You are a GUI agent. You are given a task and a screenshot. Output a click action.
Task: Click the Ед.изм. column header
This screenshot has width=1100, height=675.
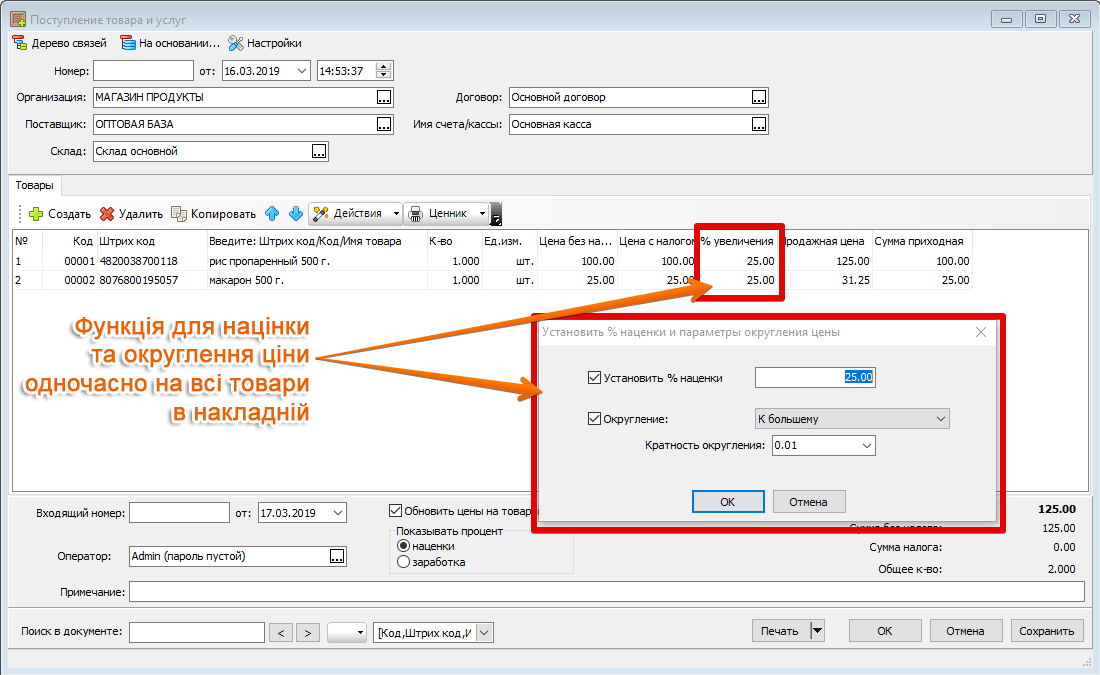509,241
